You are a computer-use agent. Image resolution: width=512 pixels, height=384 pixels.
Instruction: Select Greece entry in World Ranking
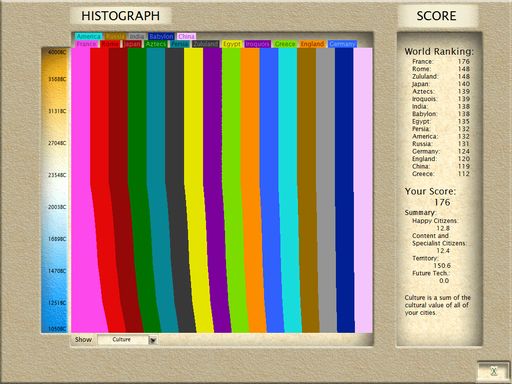tap(441, 174)
